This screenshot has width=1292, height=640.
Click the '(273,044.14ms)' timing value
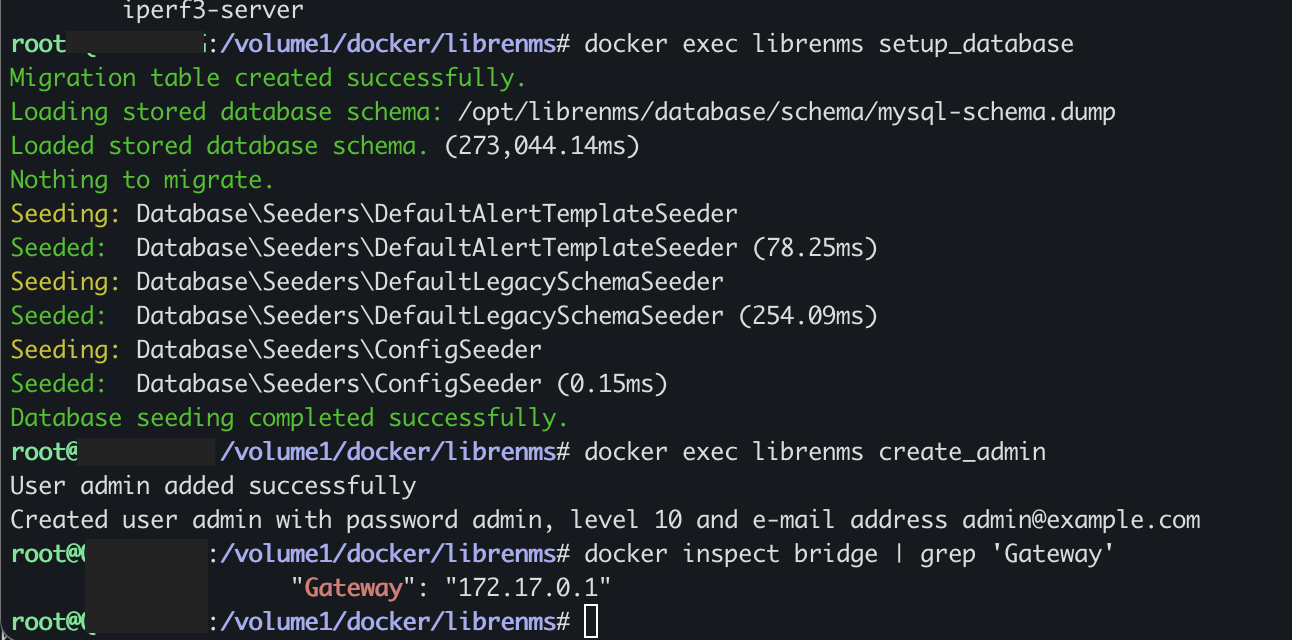pyautogui.click(x=542, y=146)
